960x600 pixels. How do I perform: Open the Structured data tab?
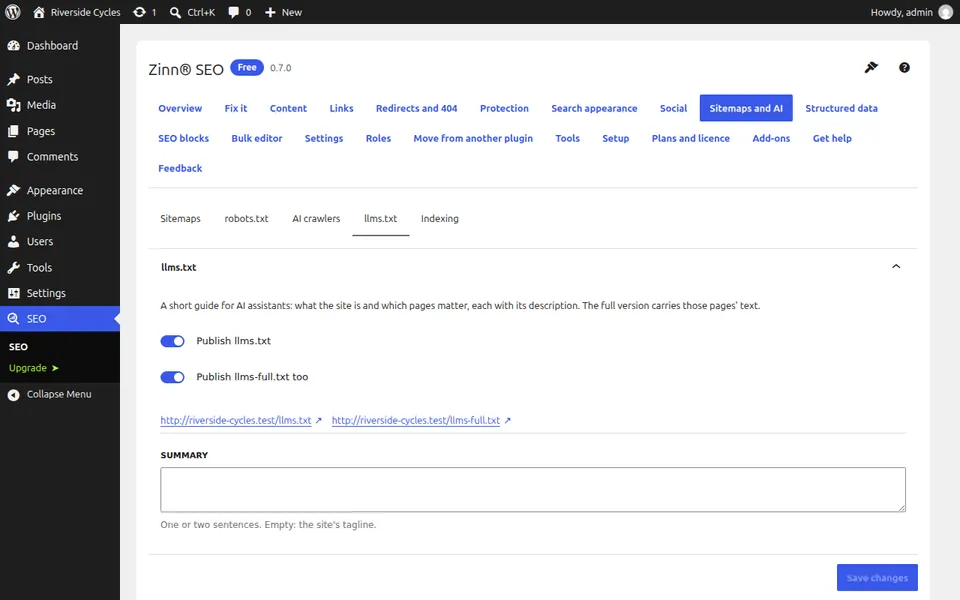(841, 108)
